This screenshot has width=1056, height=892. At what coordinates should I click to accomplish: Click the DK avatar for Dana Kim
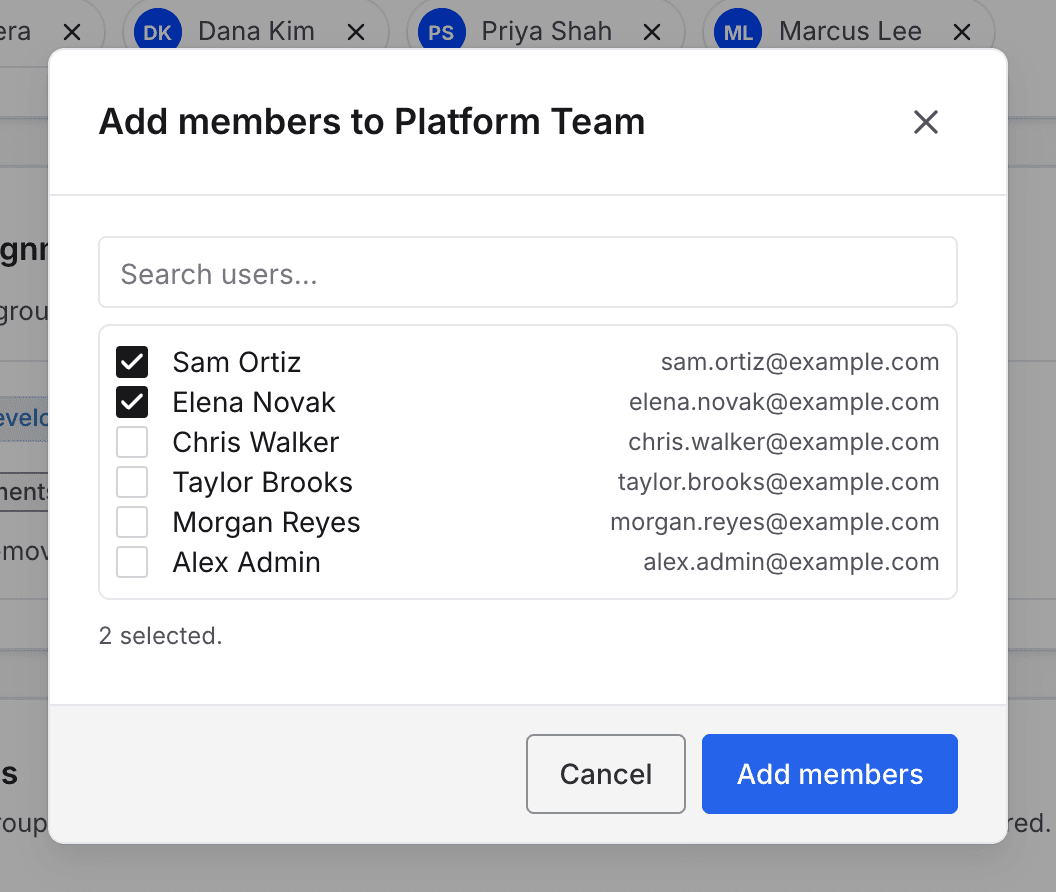[158, 32]
